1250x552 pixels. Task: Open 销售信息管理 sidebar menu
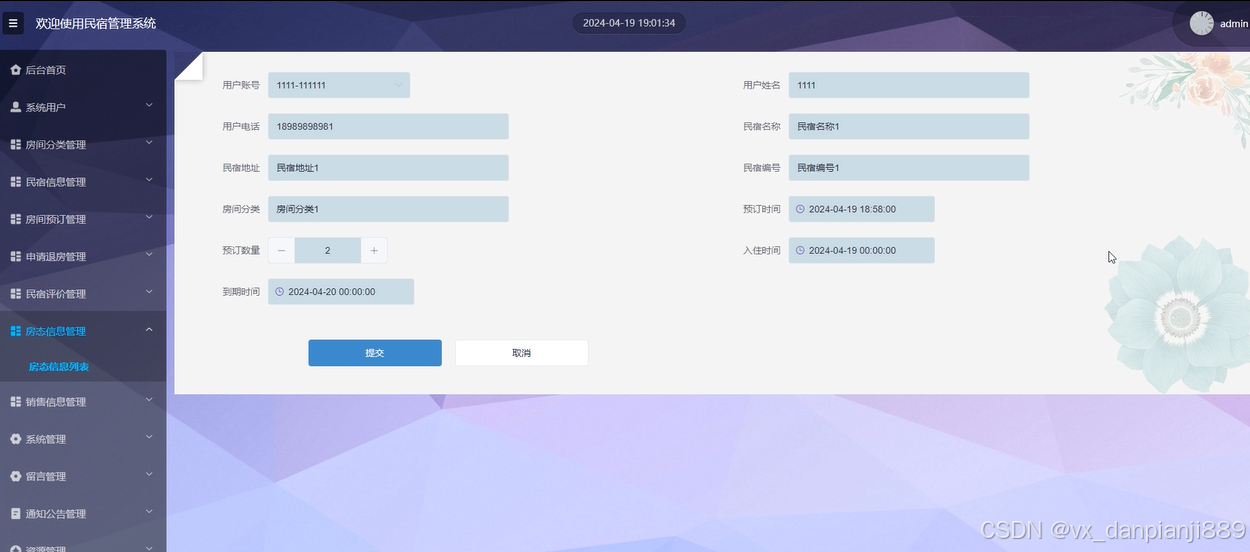[83, 402]
